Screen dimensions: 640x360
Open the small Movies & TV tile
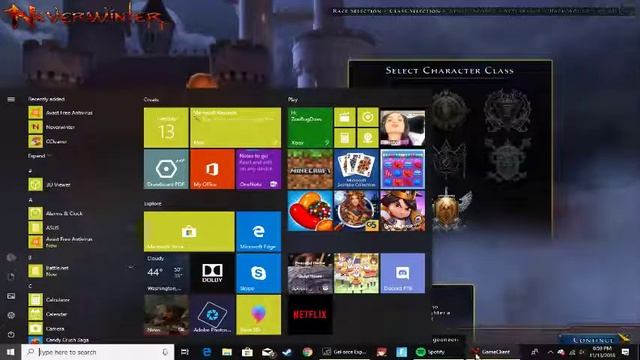[x=345, y=118]
